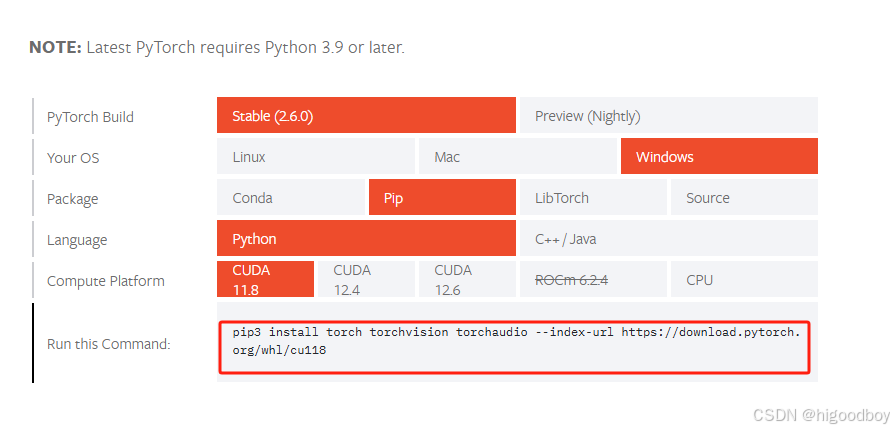This screenshot has height=430, width=894.
Task: Select the Stable (2.6.0) build option
Action: [366, 115]
